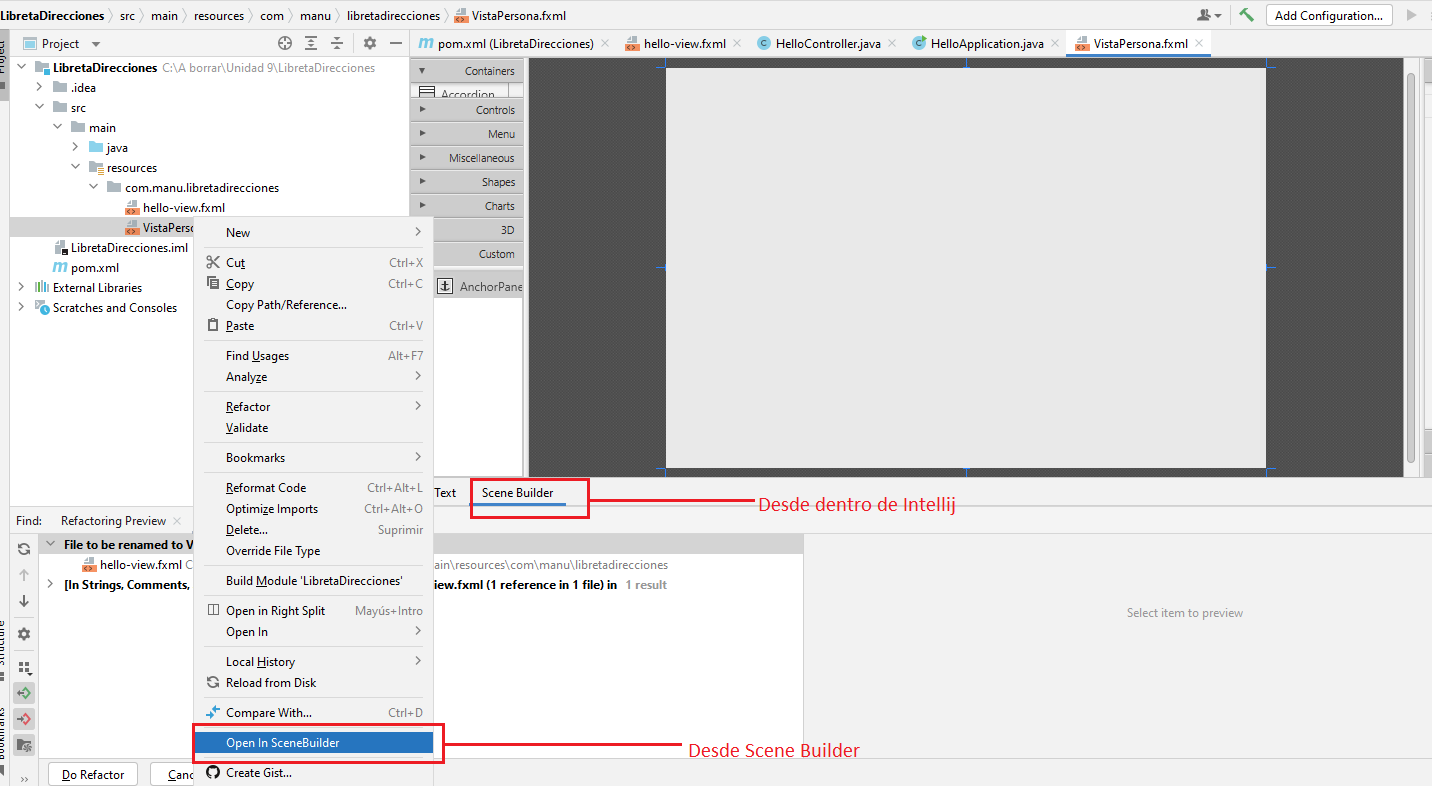Screen dimensions: 1432x786
Task: Open the New submenu
Action: (x=314, y=233)
